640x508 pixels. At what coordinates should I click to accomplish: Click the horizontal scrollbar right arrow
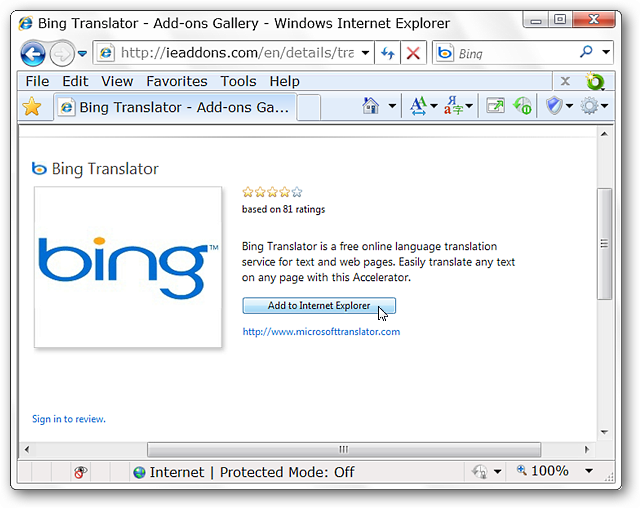pos(587,450)
